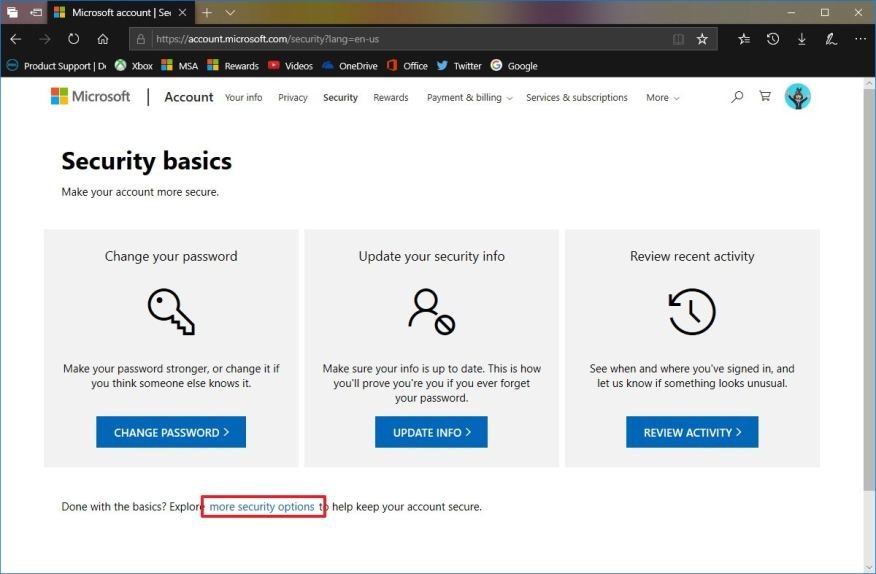Open Xbox bookmark in favorites bar
The width and height of the screenshot is (876, 574).
[134, 66]
